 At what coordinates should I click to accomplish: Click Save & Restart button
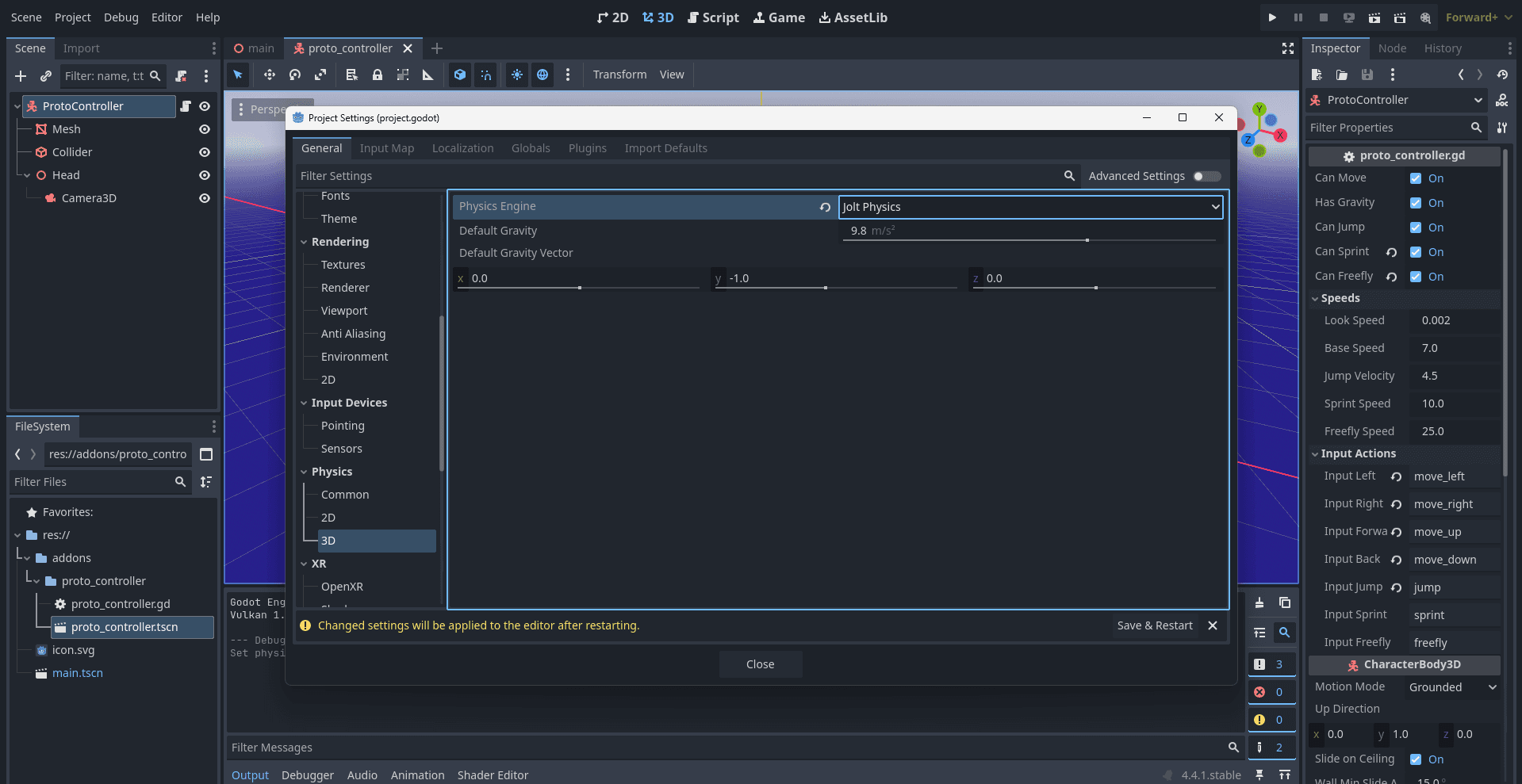(x=1155, y=625)
